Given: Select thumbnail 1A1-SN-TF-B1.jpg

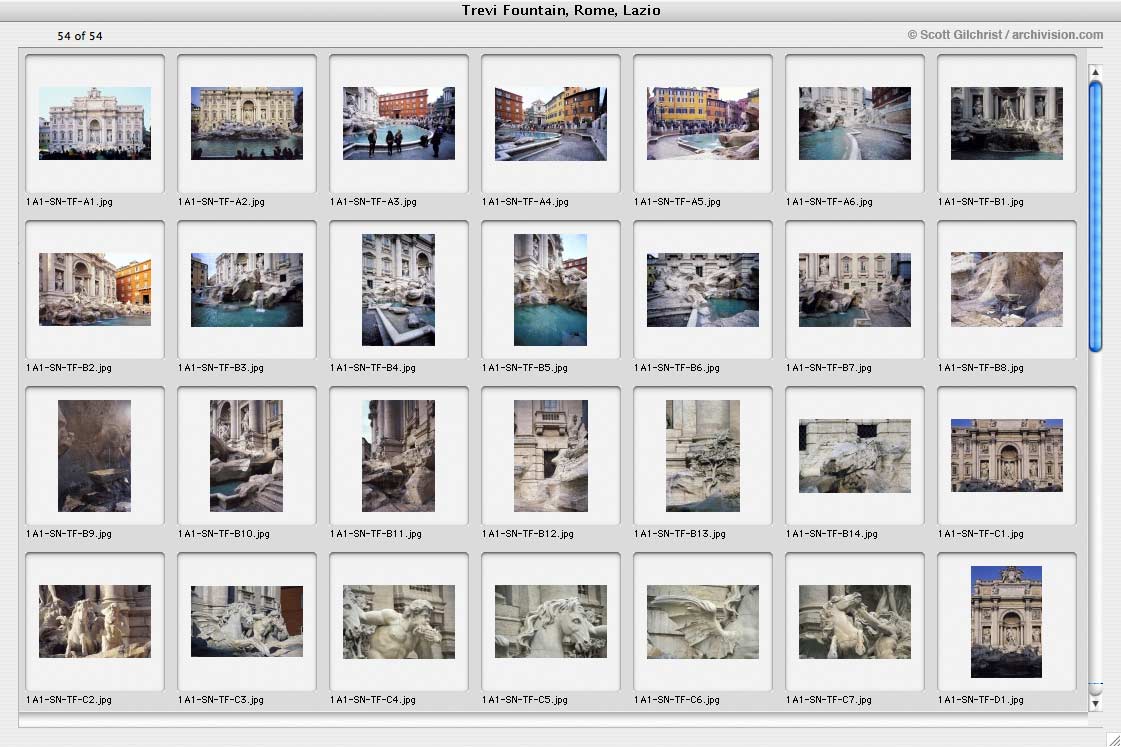Looking at the screenshot, I should 1007,124.
